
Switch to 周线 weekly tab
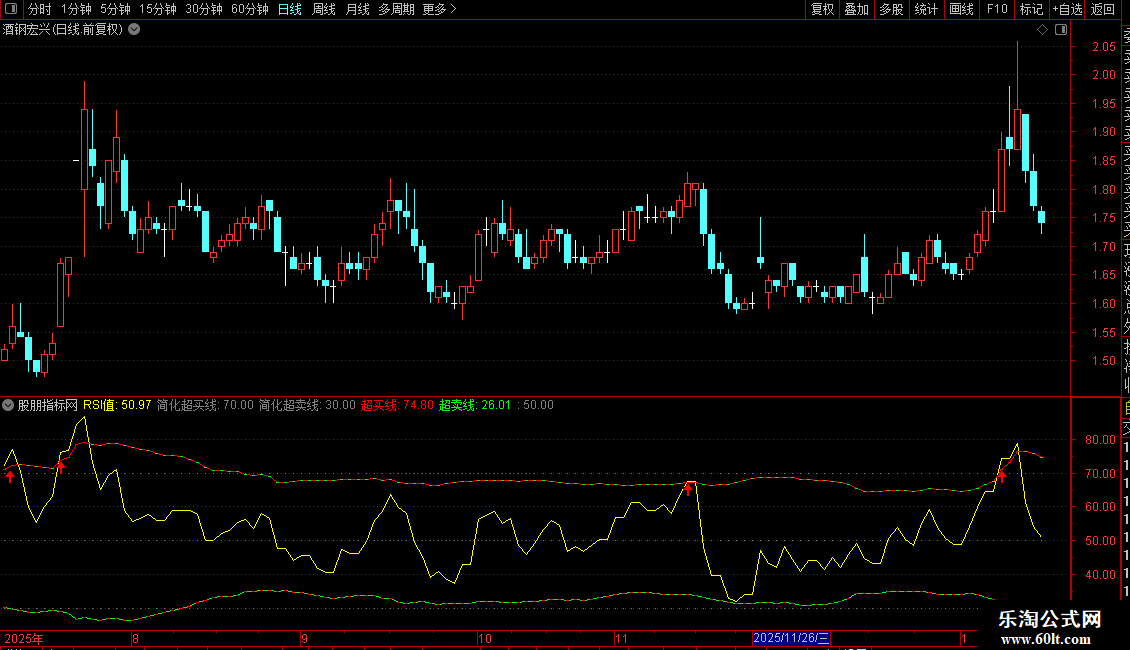[324, 9]
